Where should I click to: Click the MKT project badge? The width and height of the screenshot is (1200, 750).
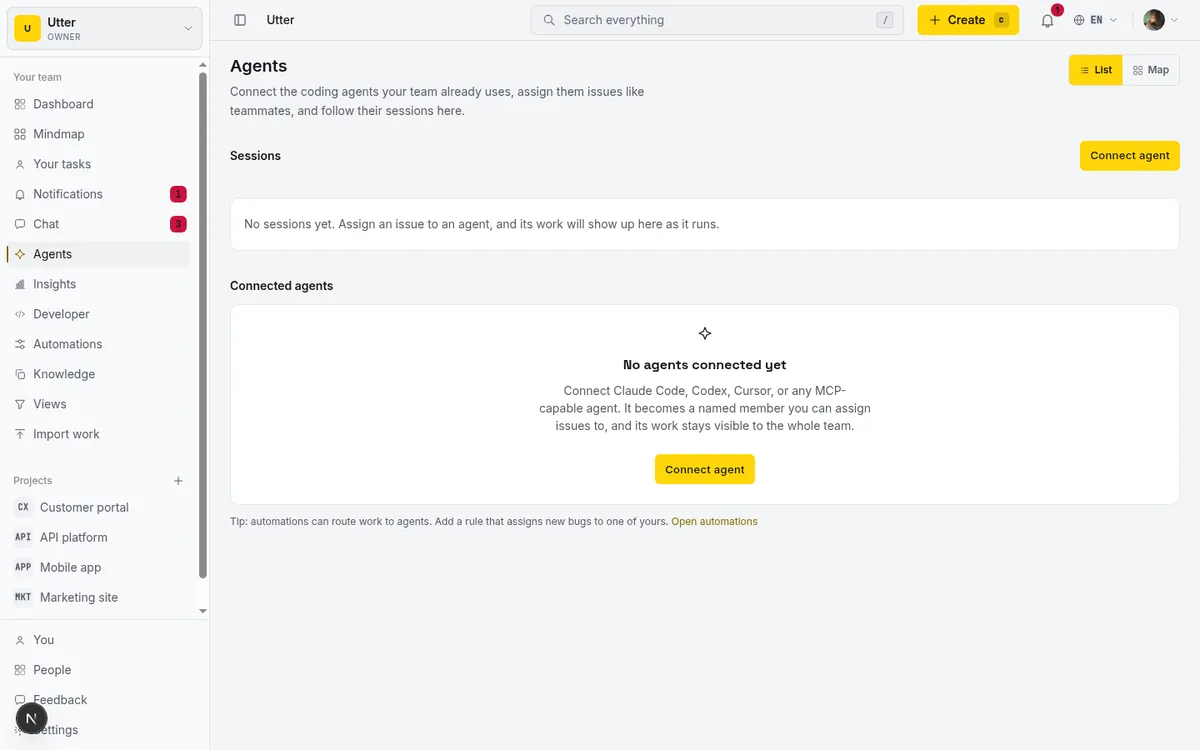point(23,597)
